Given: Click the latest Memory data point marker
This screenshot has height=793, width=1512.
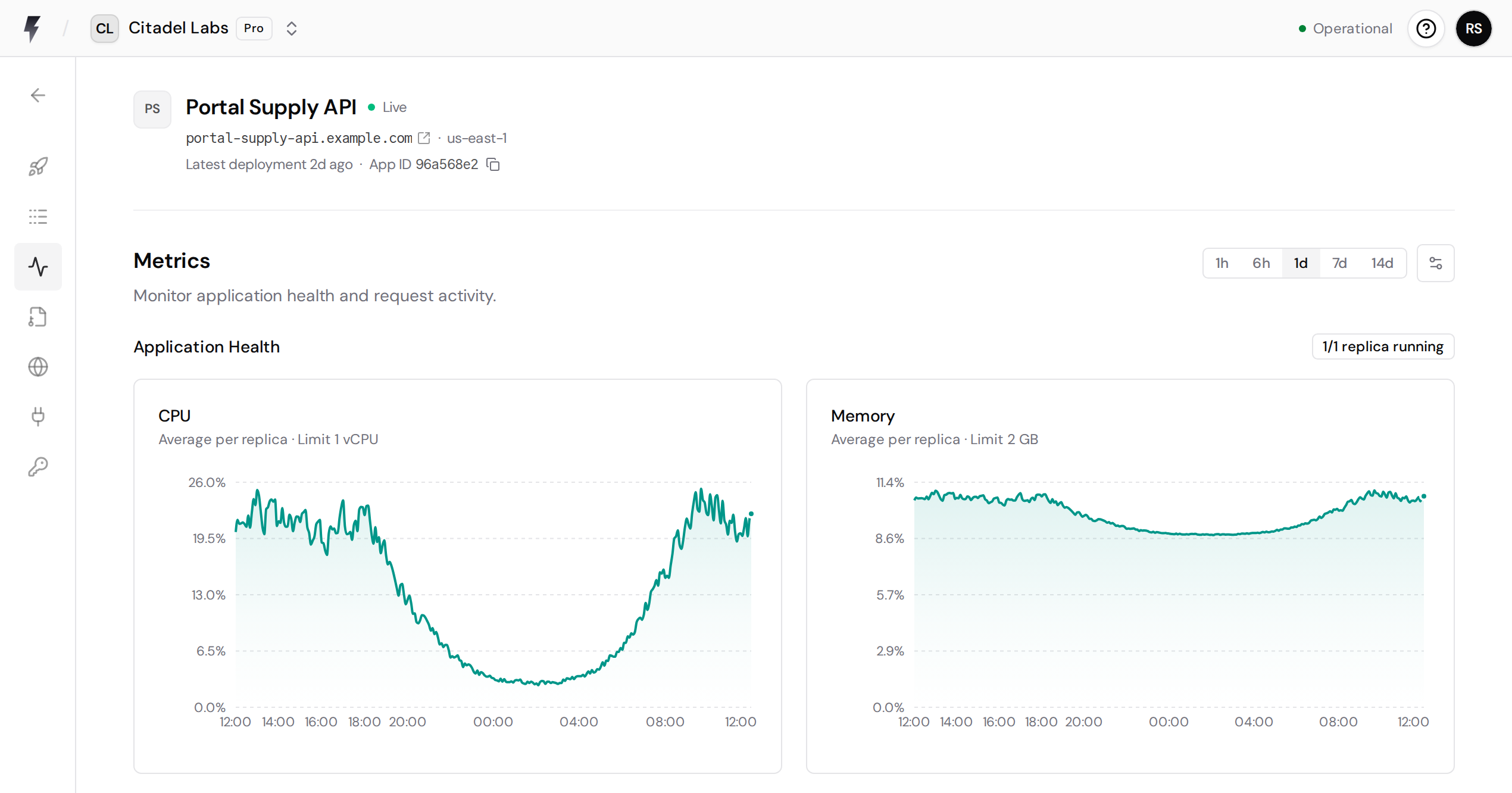Looking at the screenshot, I should [x=1424, y=496].
